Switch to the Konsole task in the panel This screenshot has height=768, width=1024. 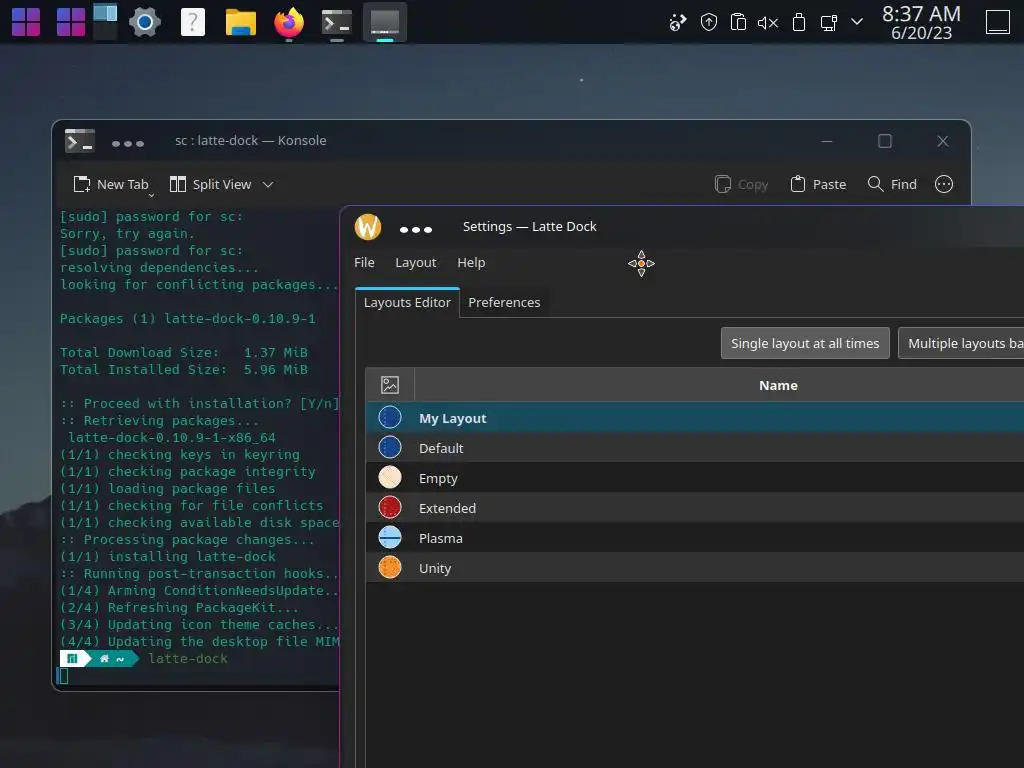pyautogui.click(x=337, y=22)
